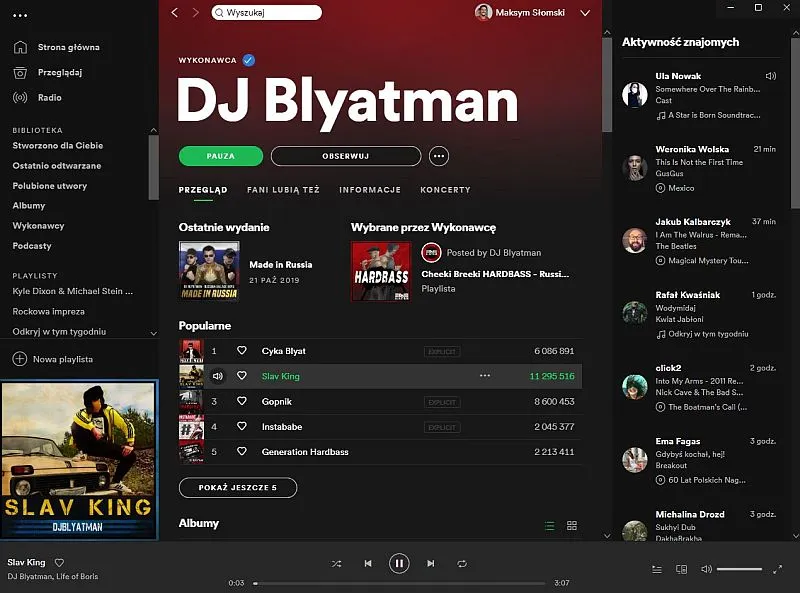Mute playback with the volume icon
This screenshot has width=800, height=593.
coord(705,568)
